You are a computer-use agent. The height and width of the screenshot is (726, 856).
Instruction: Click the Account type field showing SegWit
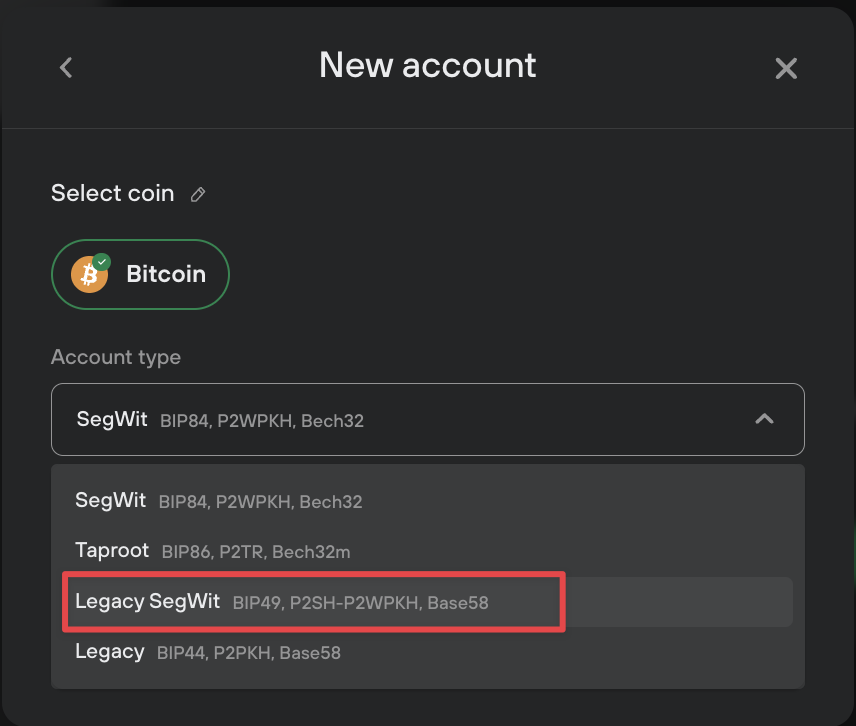point(427,419)
